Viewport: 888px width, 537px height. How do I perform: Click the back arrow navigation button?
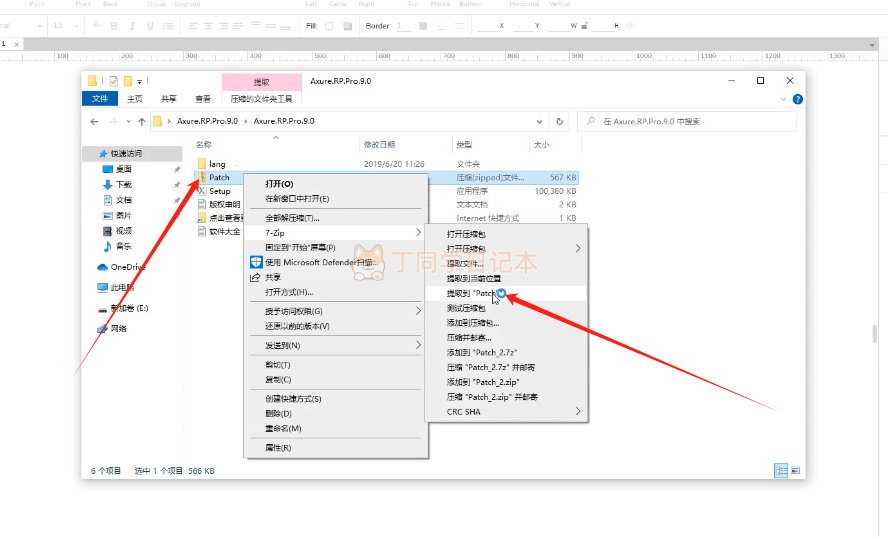(x=95, y=121)
